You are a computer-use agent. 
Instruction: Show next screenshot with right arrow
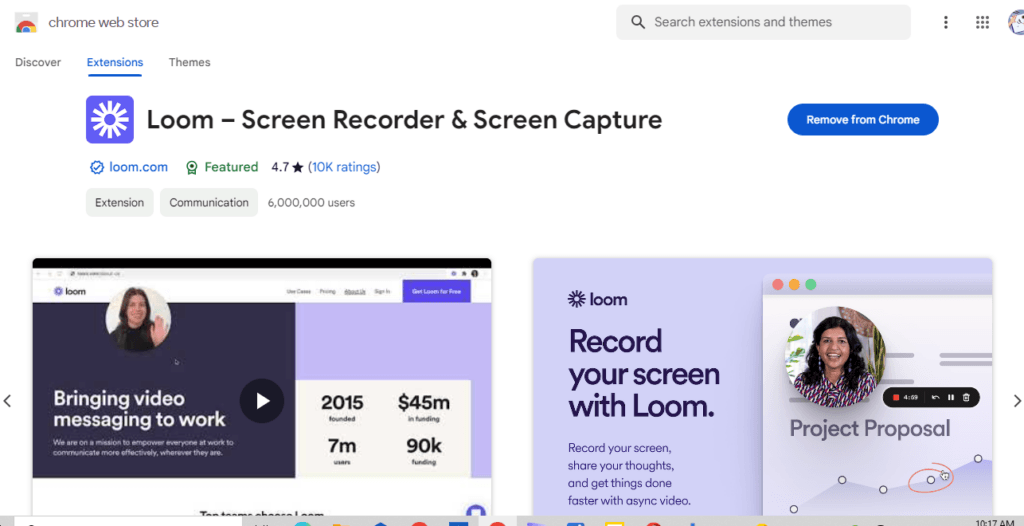[x=1016, y=401]
